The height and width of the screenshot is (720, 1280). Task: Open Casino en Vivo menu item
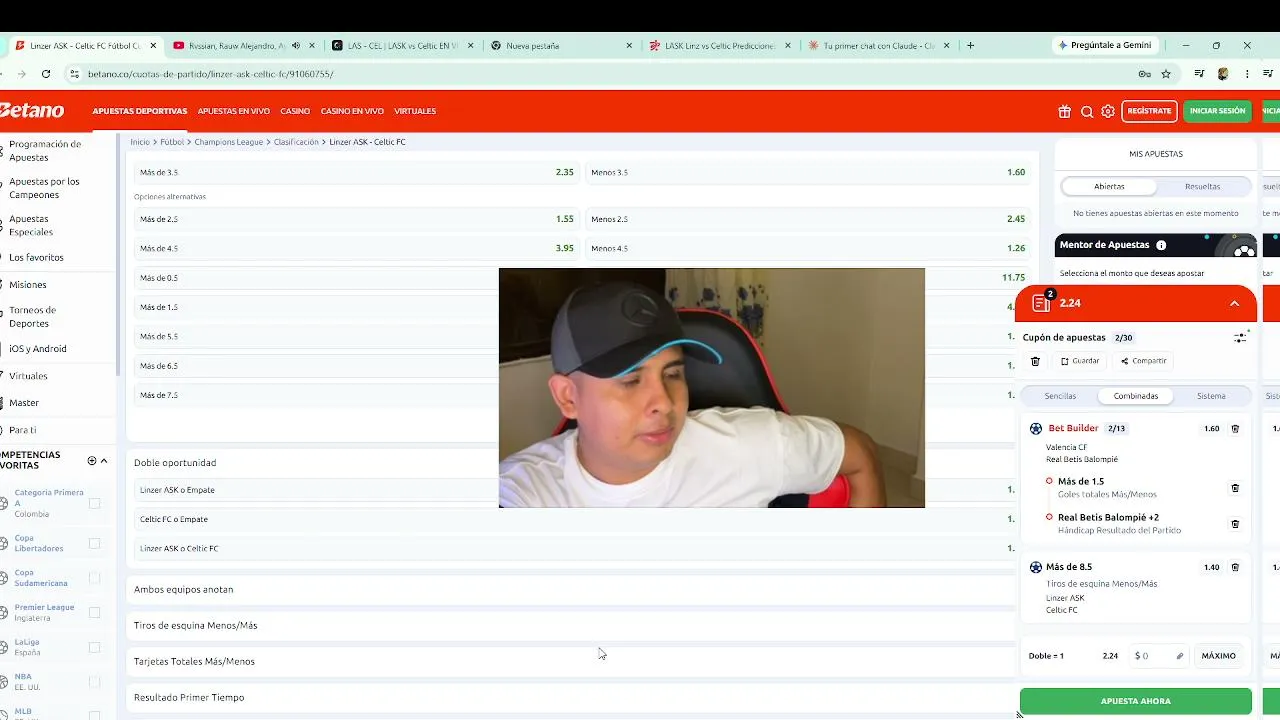[x=352, y=111]
